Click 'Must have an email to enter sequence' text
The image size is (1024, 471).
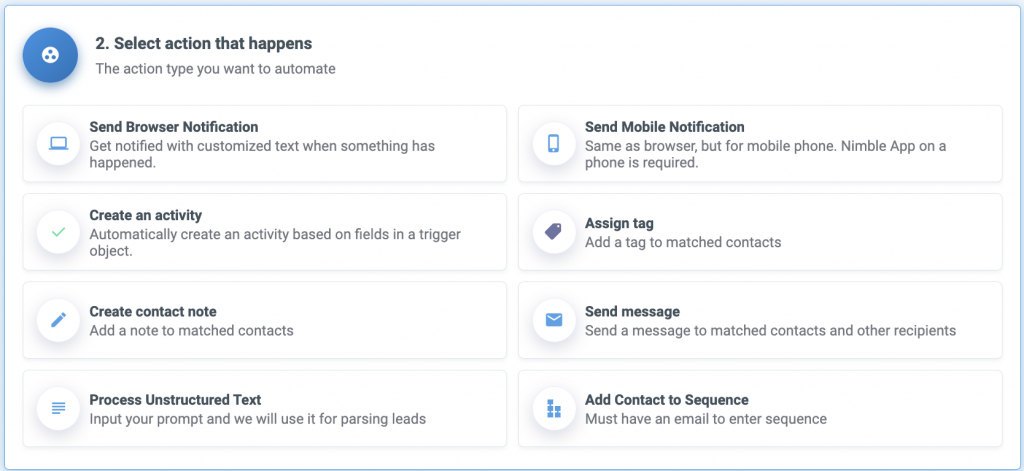point(706,419)
